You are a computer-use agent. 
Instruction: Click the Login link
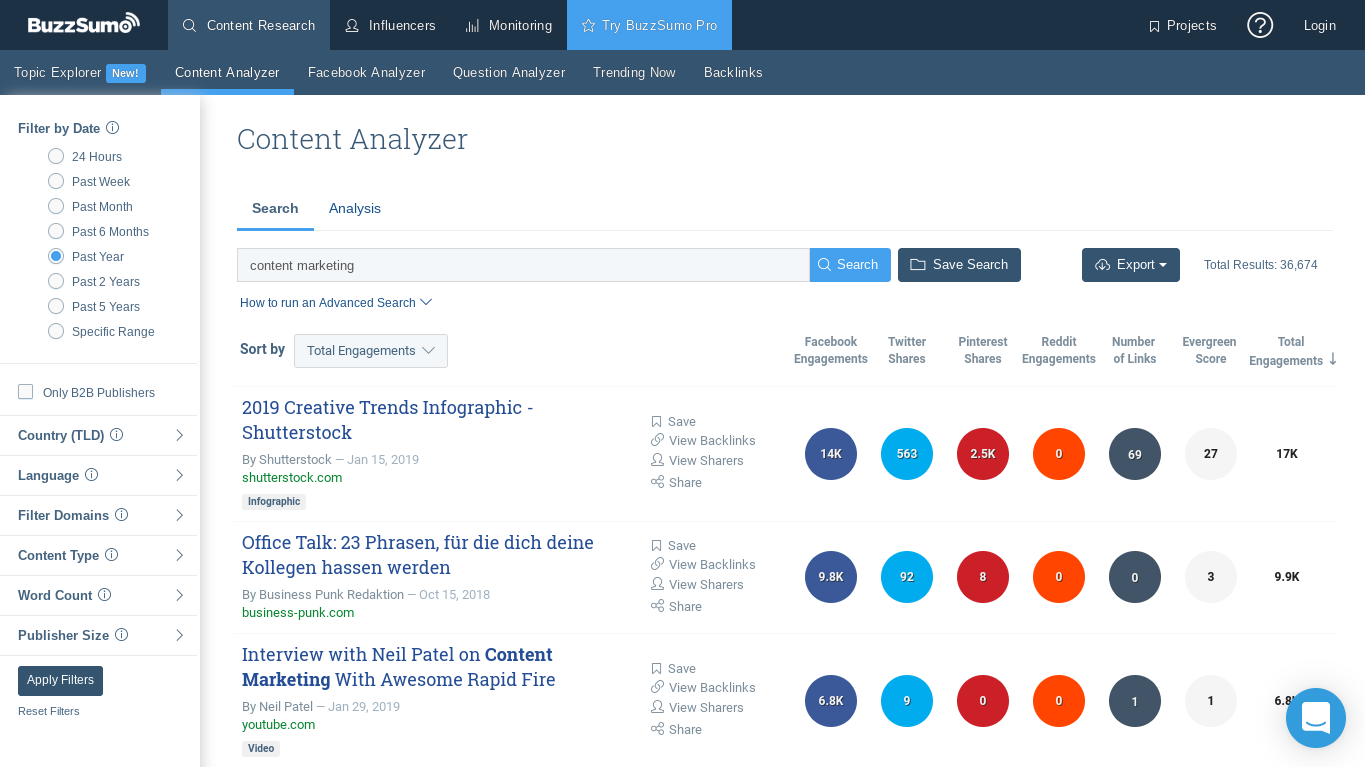point(1320,25)
